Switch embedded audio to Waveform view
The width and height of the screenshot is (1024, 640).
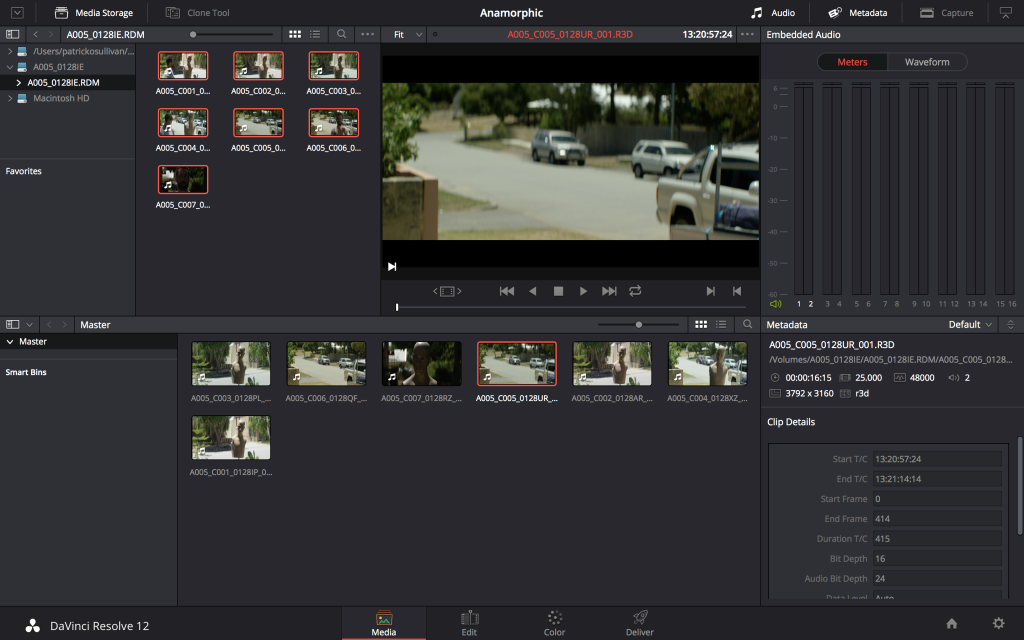pos(926,62)
